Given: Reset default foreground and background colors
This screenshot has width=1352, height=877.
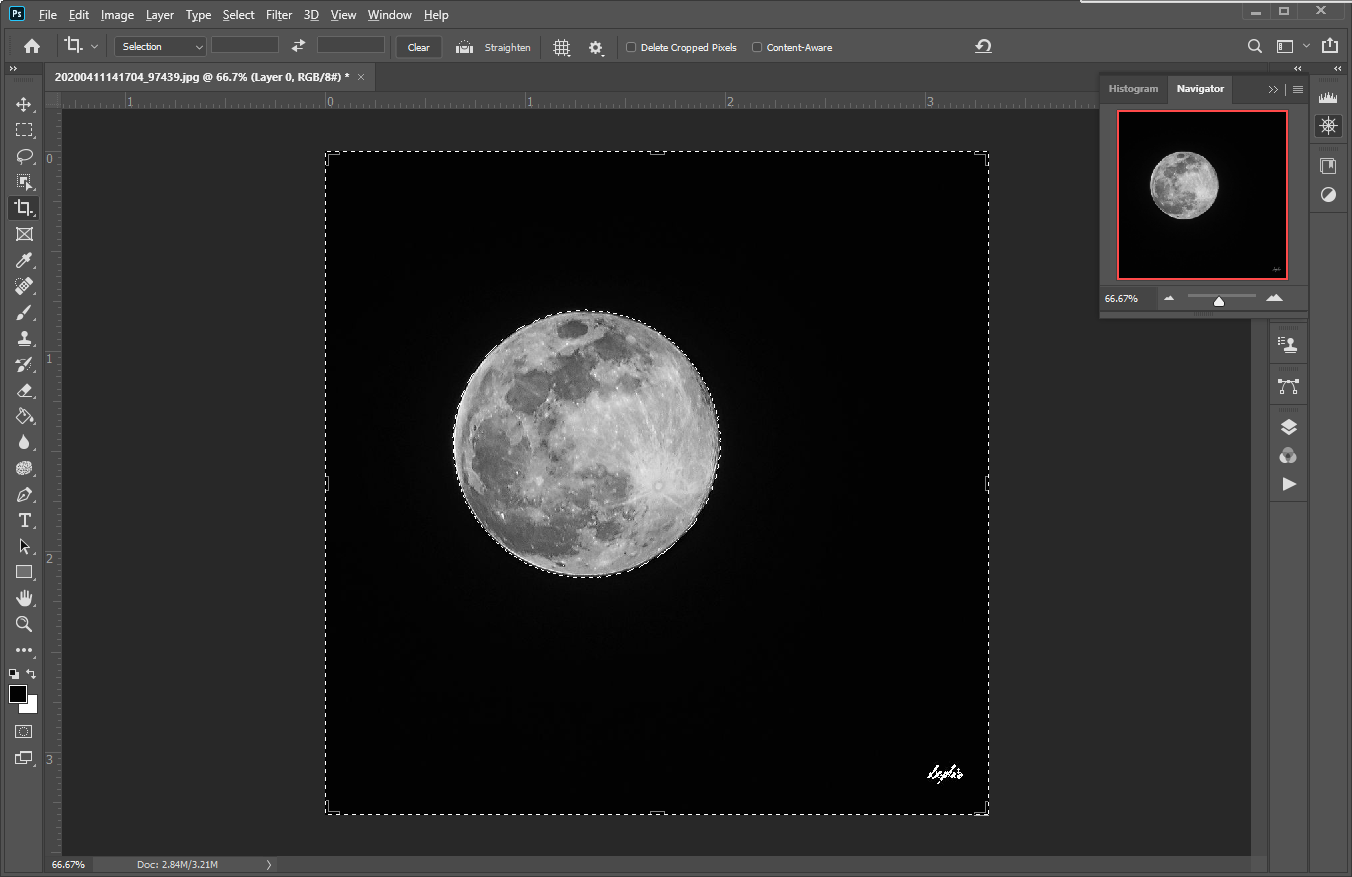Looking at the screenshot, I should [14, 674].
